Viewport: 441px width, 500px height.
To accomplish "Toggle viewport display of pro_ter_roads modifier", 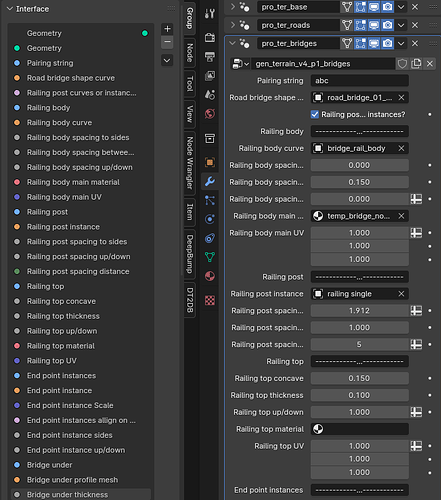I will (x=374, y=25).
